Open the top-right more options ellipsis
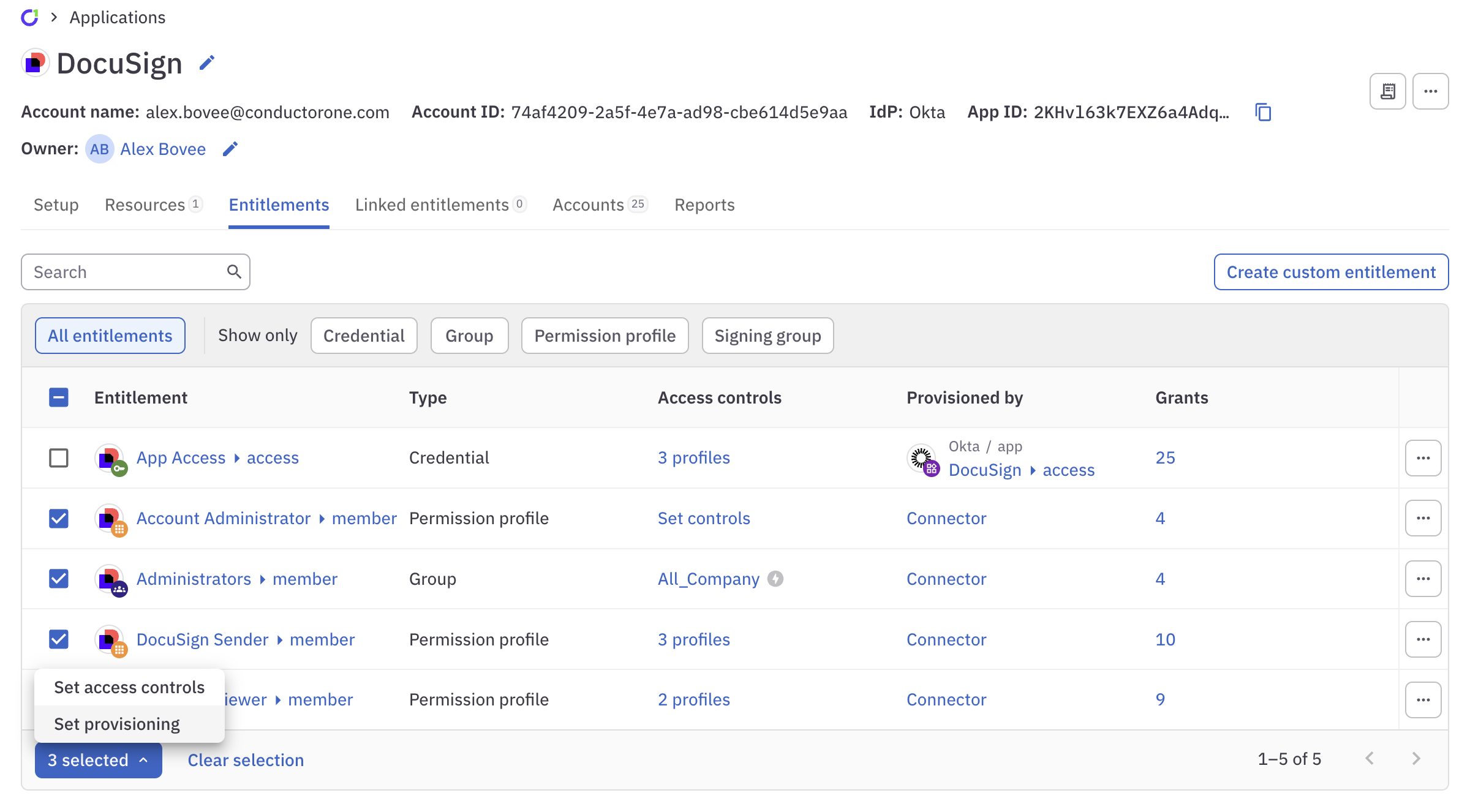 click(x=1431, y=91)
